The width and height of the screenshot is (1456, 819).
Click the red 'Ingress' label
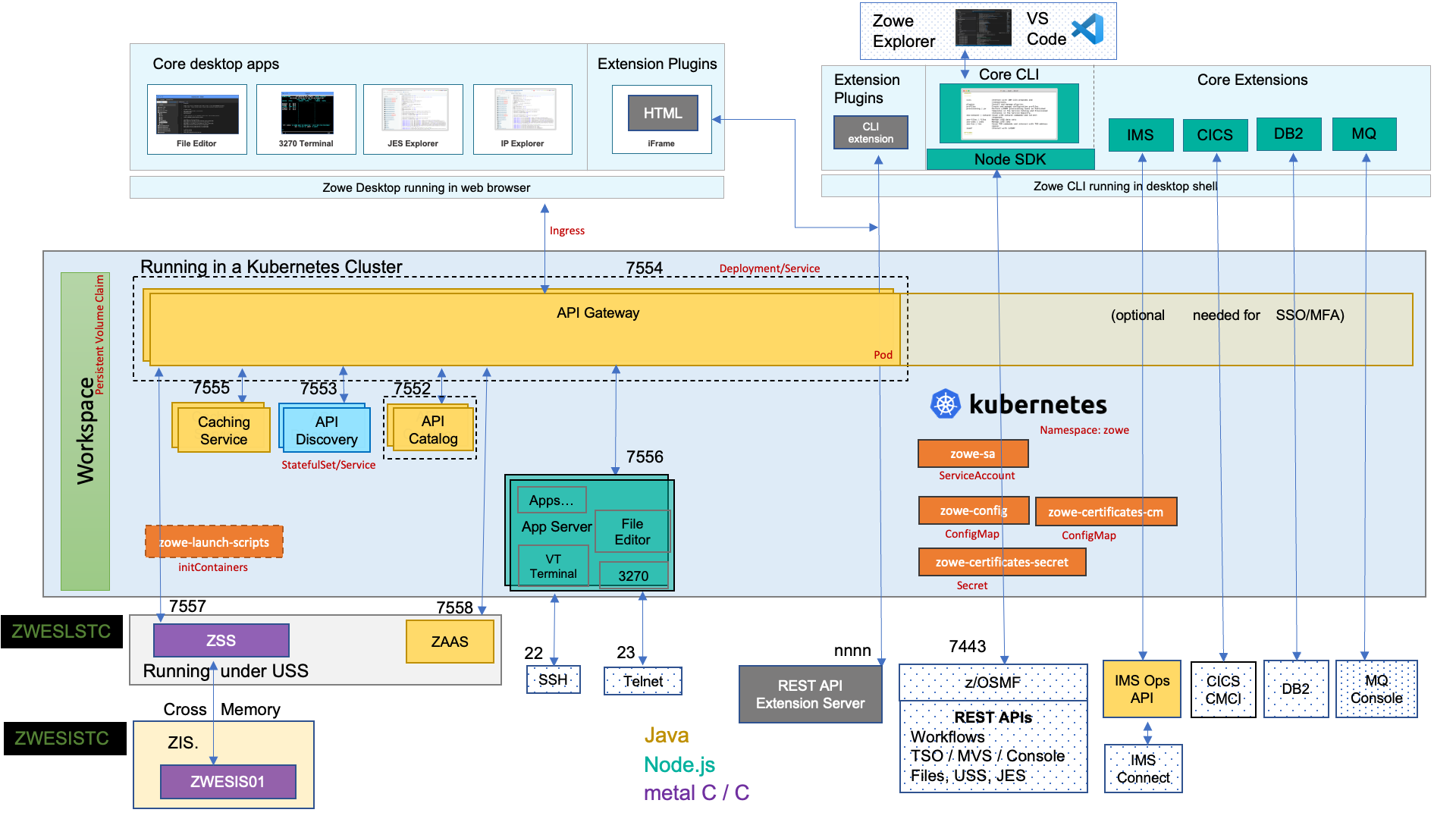567,231
